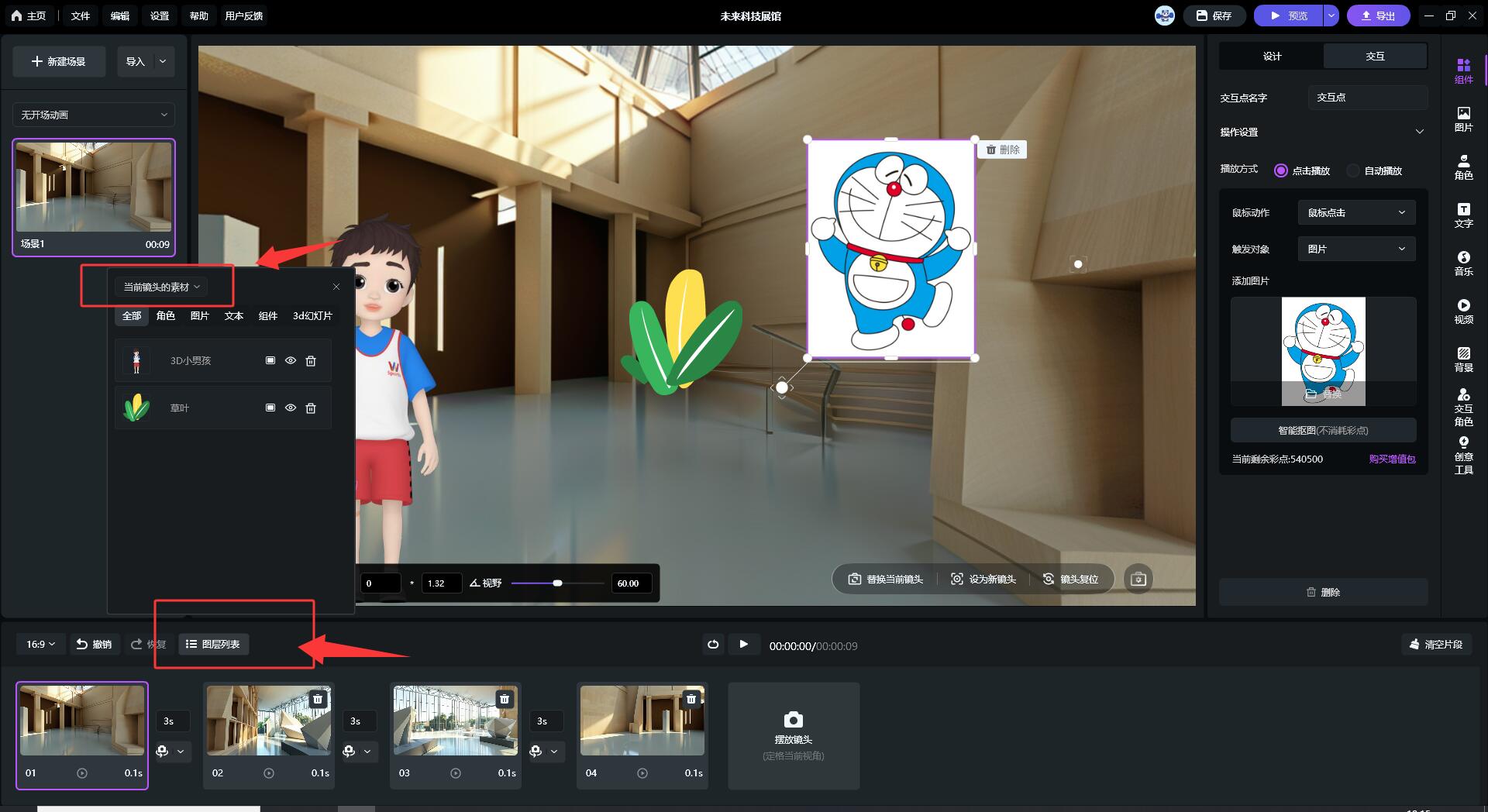Open the 背景 background panel icon

point(1463,359)
